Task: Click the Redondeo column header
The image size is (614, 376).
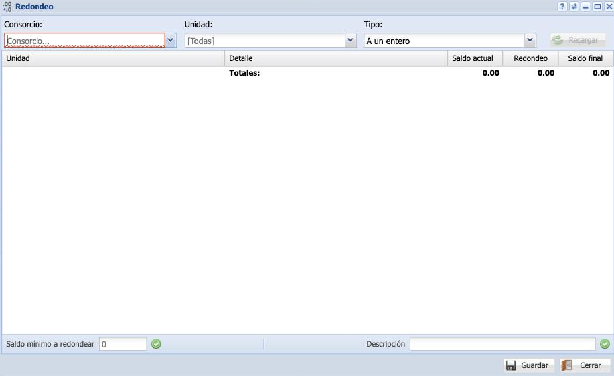Action: click(x=531, y=58)
